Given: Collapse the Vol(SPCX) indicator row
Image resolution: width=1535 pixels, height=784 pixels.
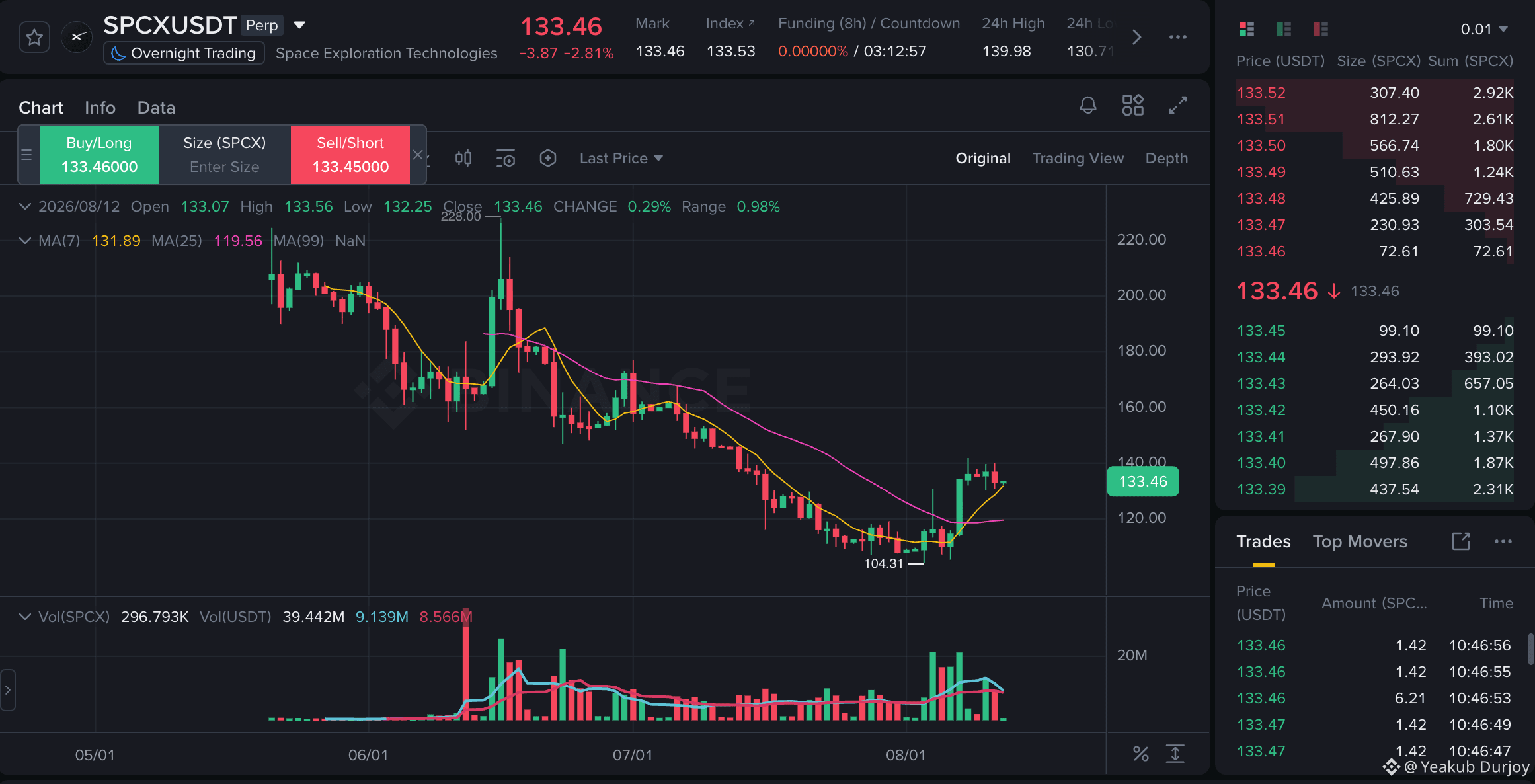Looking at the screenshot, I should pos(24,617).
